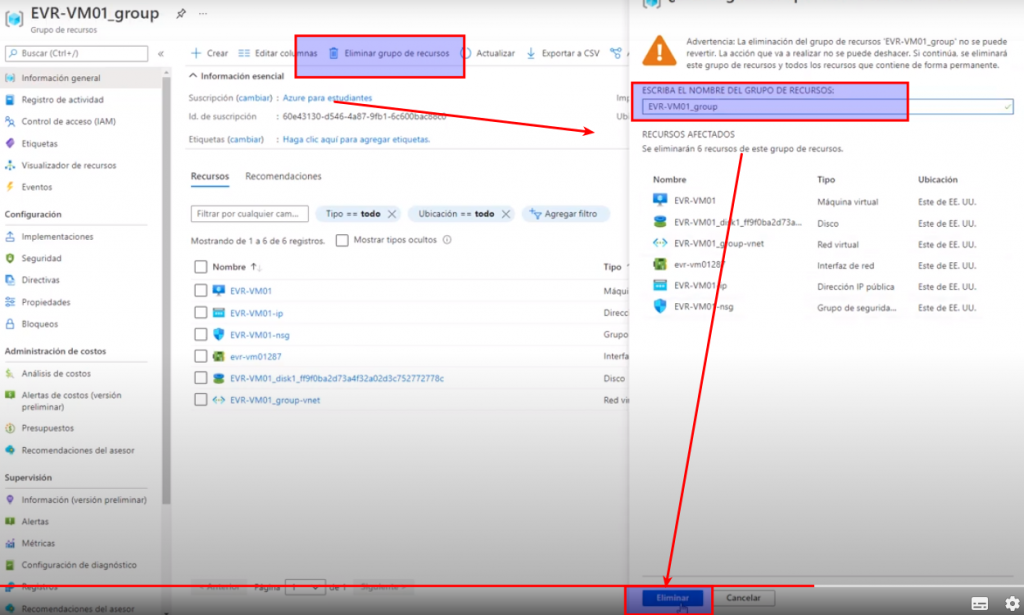1024x615 pixels.
Task: Click the Métricas chart icon
Action: point(10,543)
